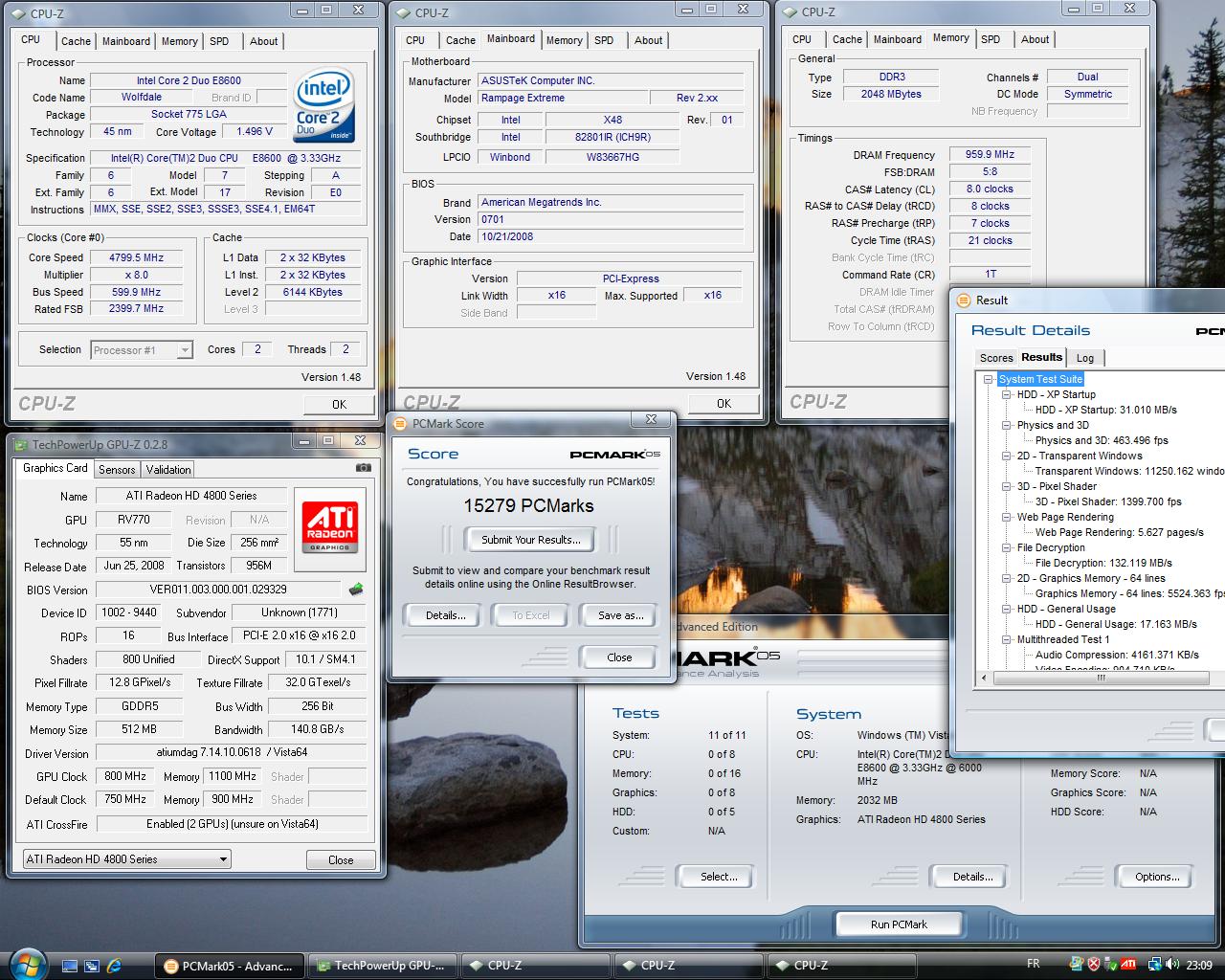Click the Details... button in PCMark Score

pyautogui.click(x=446, y=615)
